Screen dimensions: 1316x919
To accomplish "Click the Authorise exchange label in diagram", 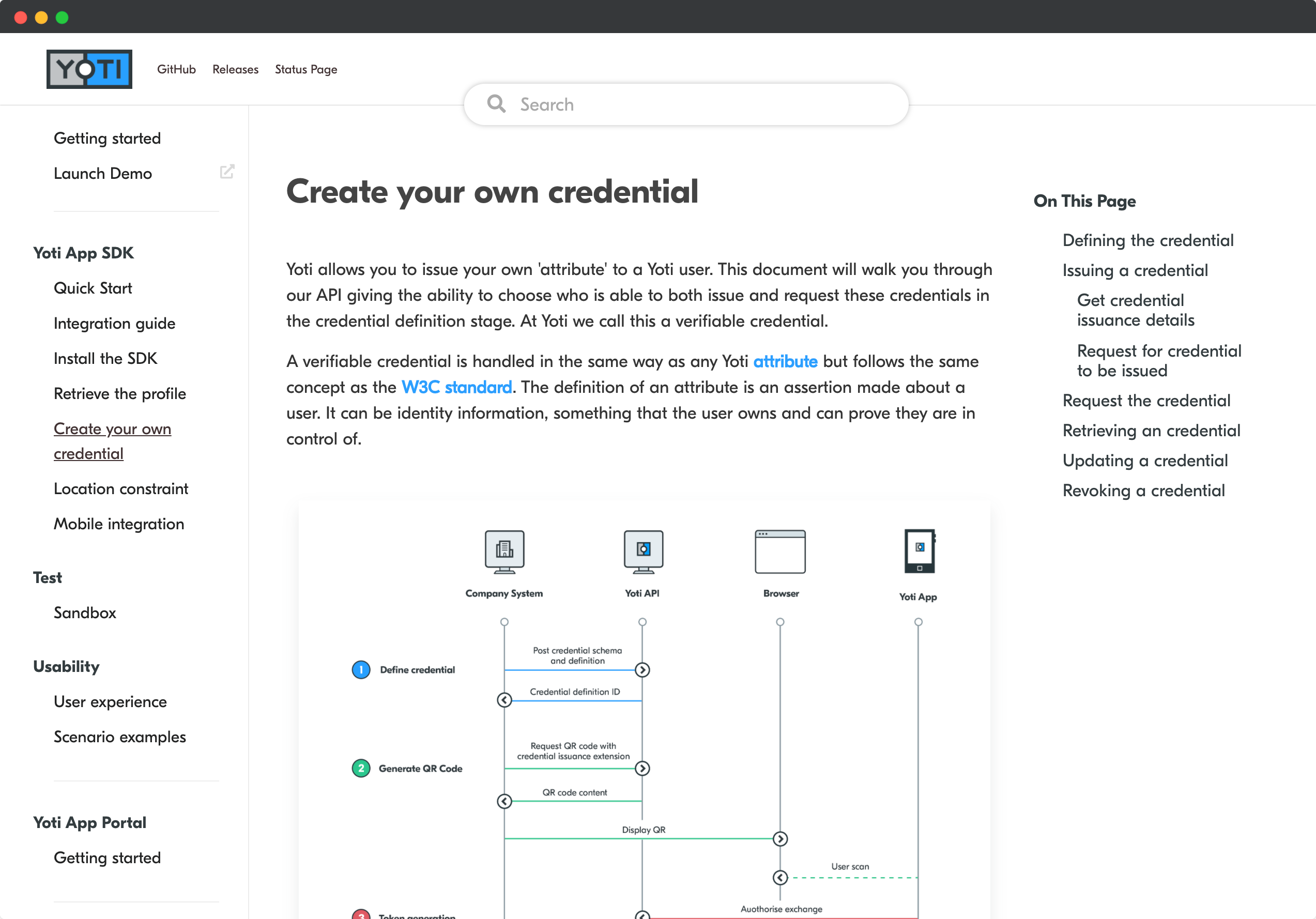I will (781, 909).
